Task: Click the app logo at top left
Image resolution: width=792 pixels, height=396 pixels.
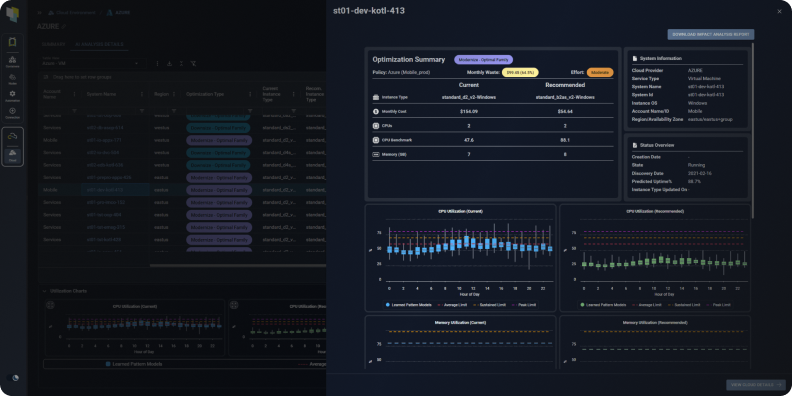Action: click(12, 15)
